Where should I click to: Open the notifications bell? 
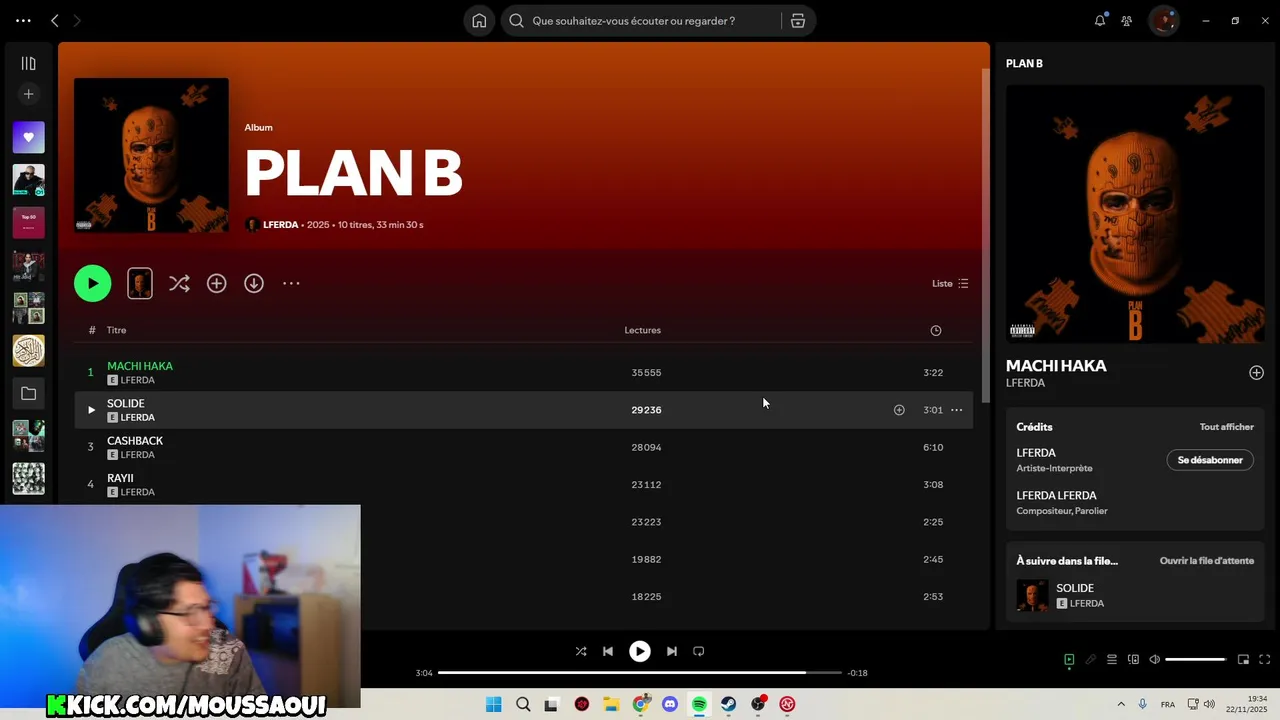click(1100, 20)
